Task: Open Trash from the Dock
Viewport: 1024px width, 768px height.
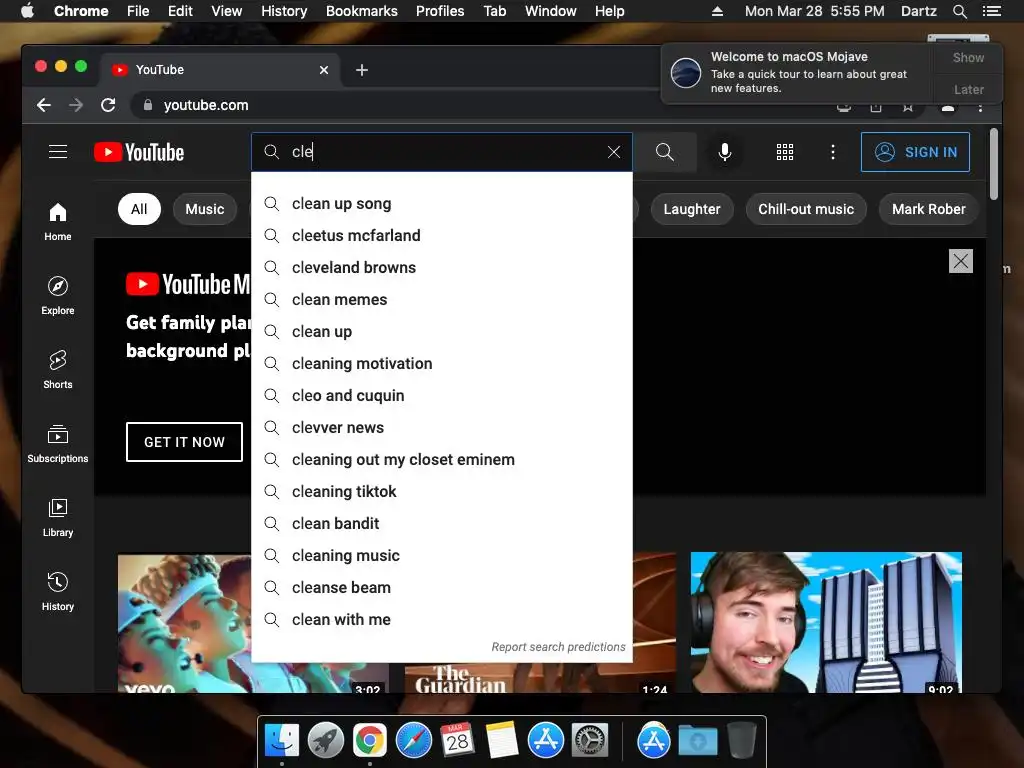Action: 742,740
